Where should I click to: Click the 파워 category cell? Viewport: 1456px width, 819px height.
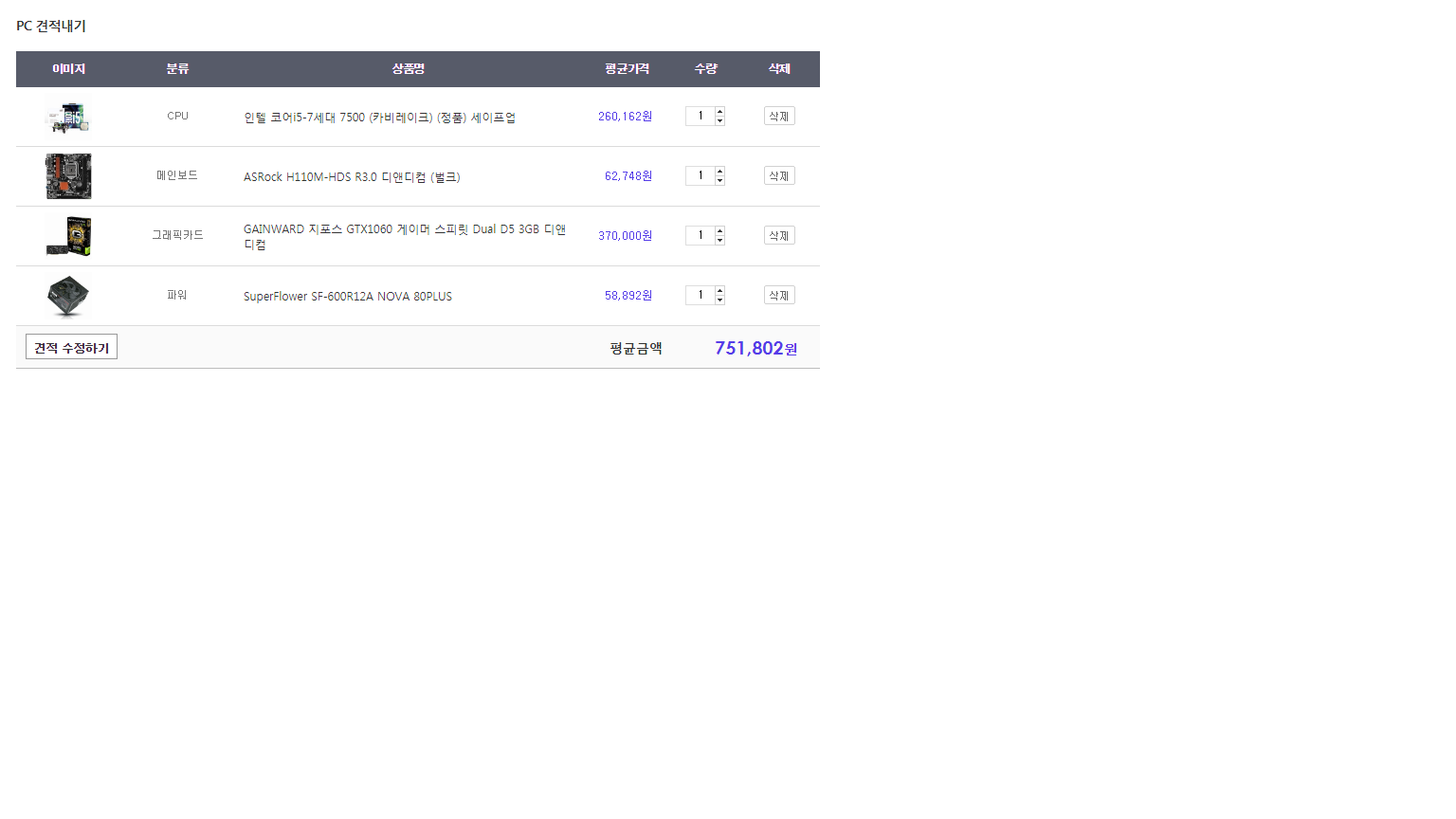(177, 295)
